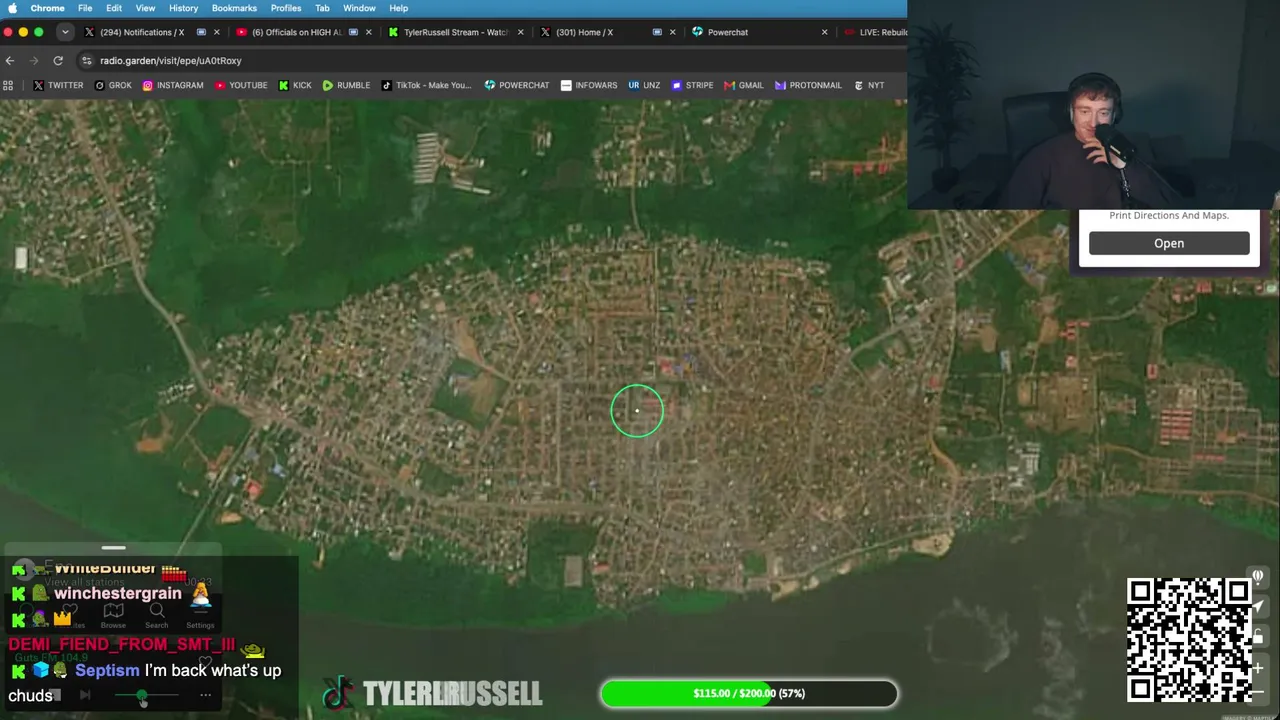Close the Officials on HIGH ALERT tab
This screenshot has height=720, width=1280.
(368, 32)
